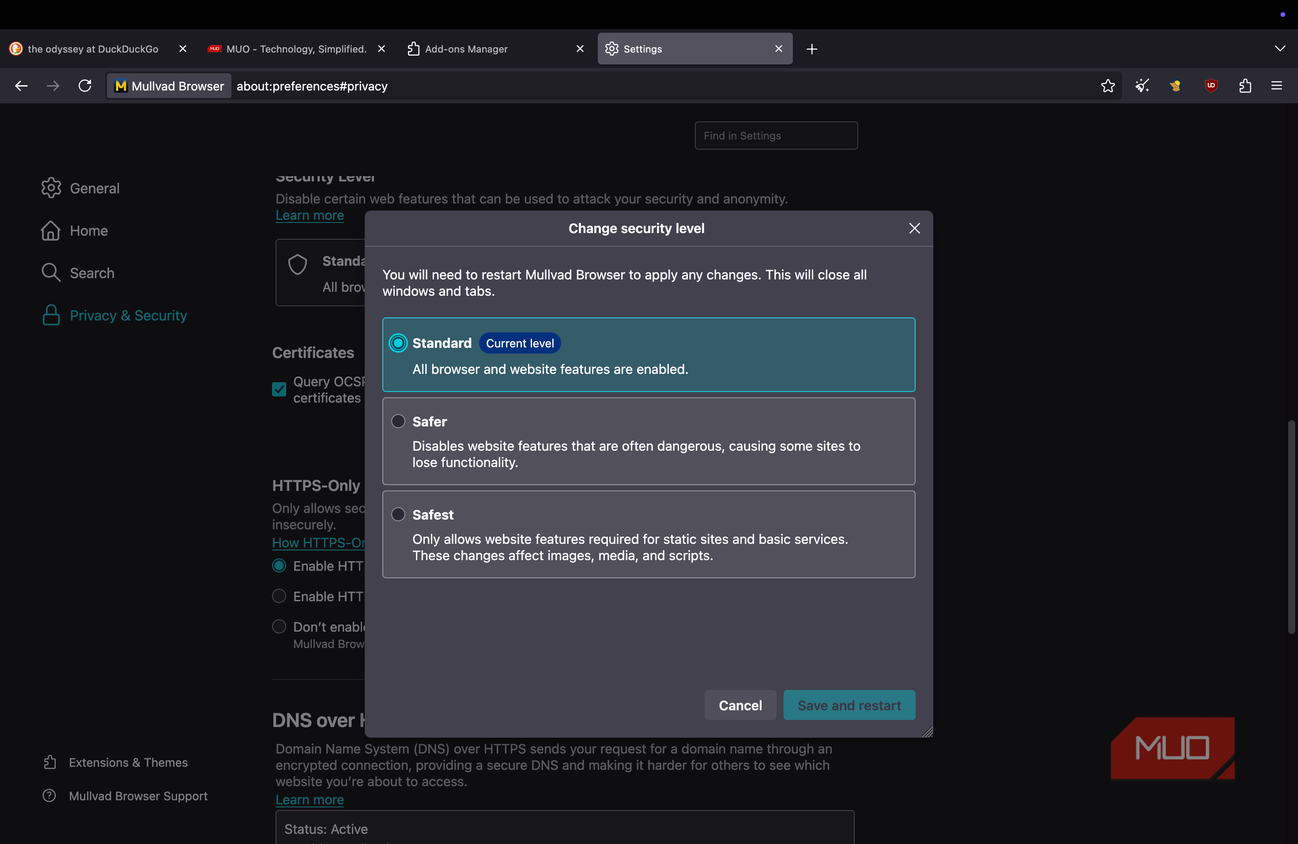List all tabs using the chevron

click(x=1280, y=49)
